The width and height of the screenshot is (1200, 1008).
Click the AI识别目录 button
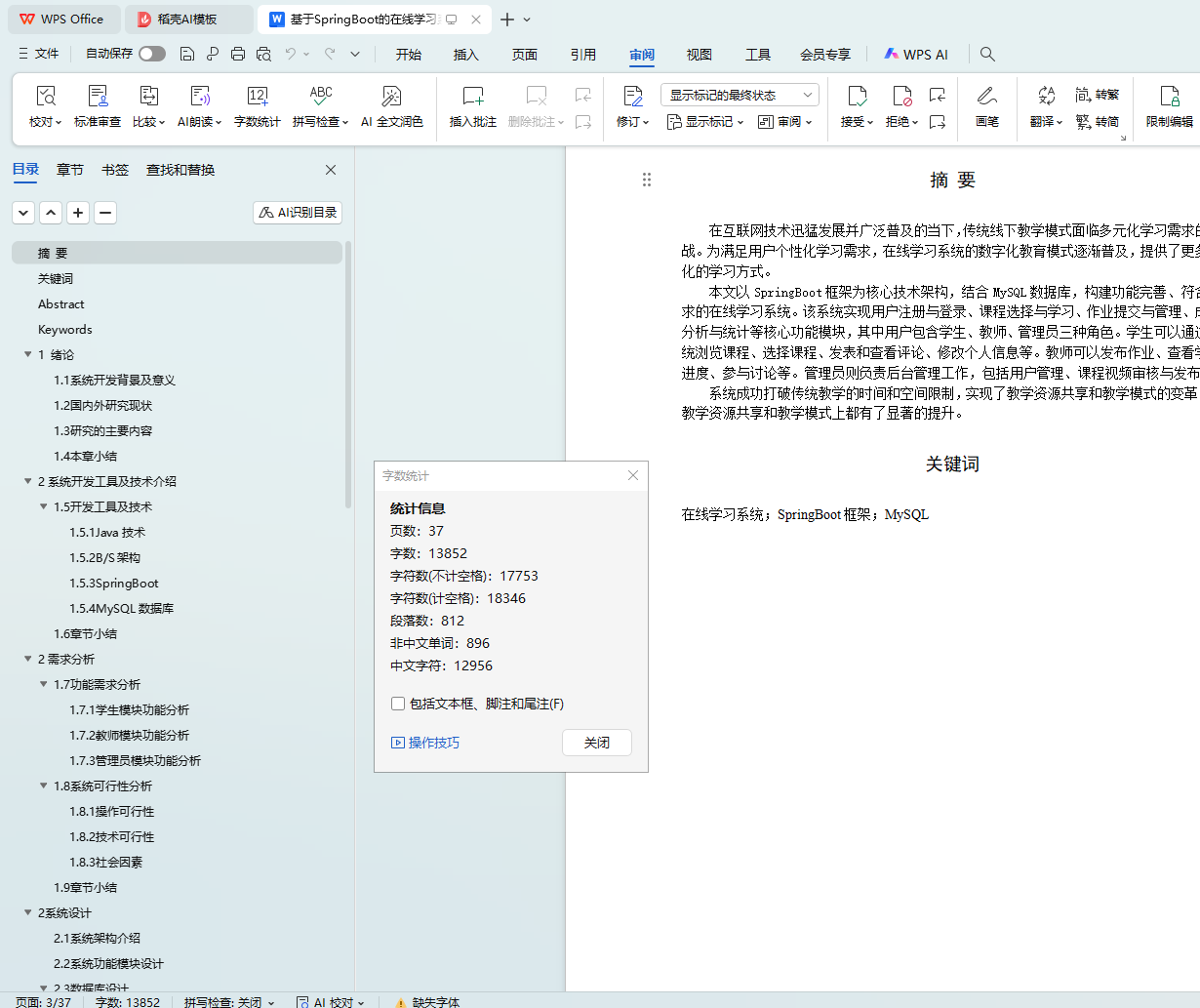(x=298, y=212)
